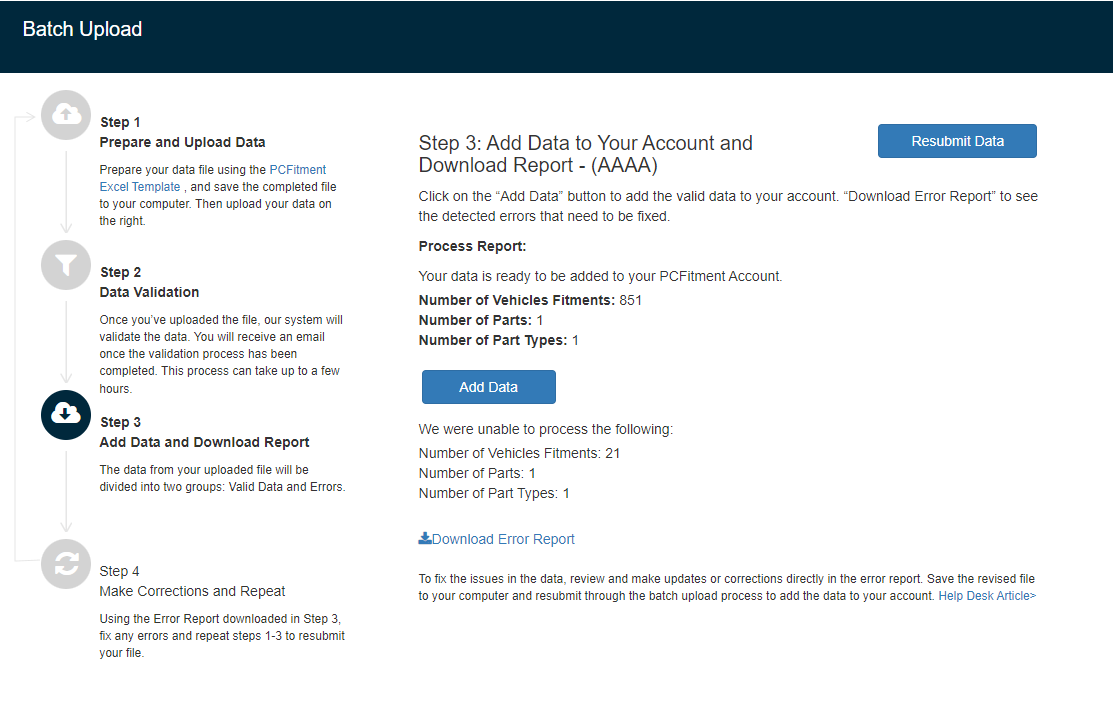1113x709 pixels.
Task: Select the Prepare and Upload Data heading
Action: [x=182, y=142]
